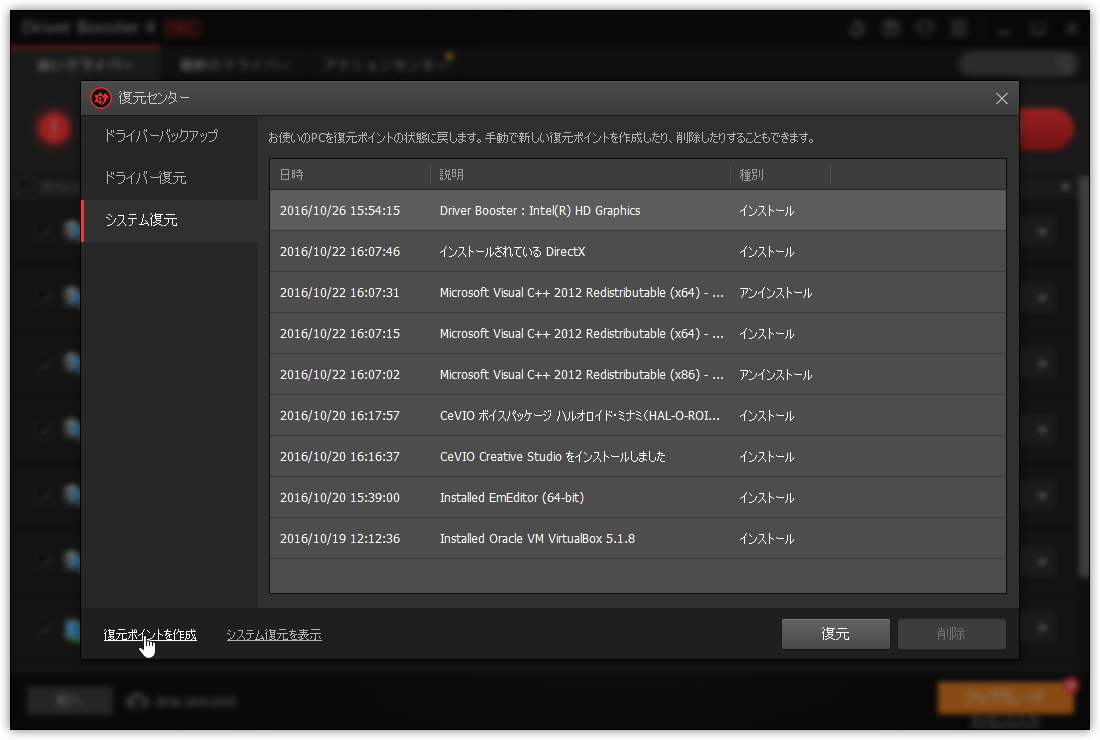Image resolution: width=1100 pixels, height=740 pixels.
Task: Click アンインストール type in 16:07:02 row
Action: click(775, 375)
